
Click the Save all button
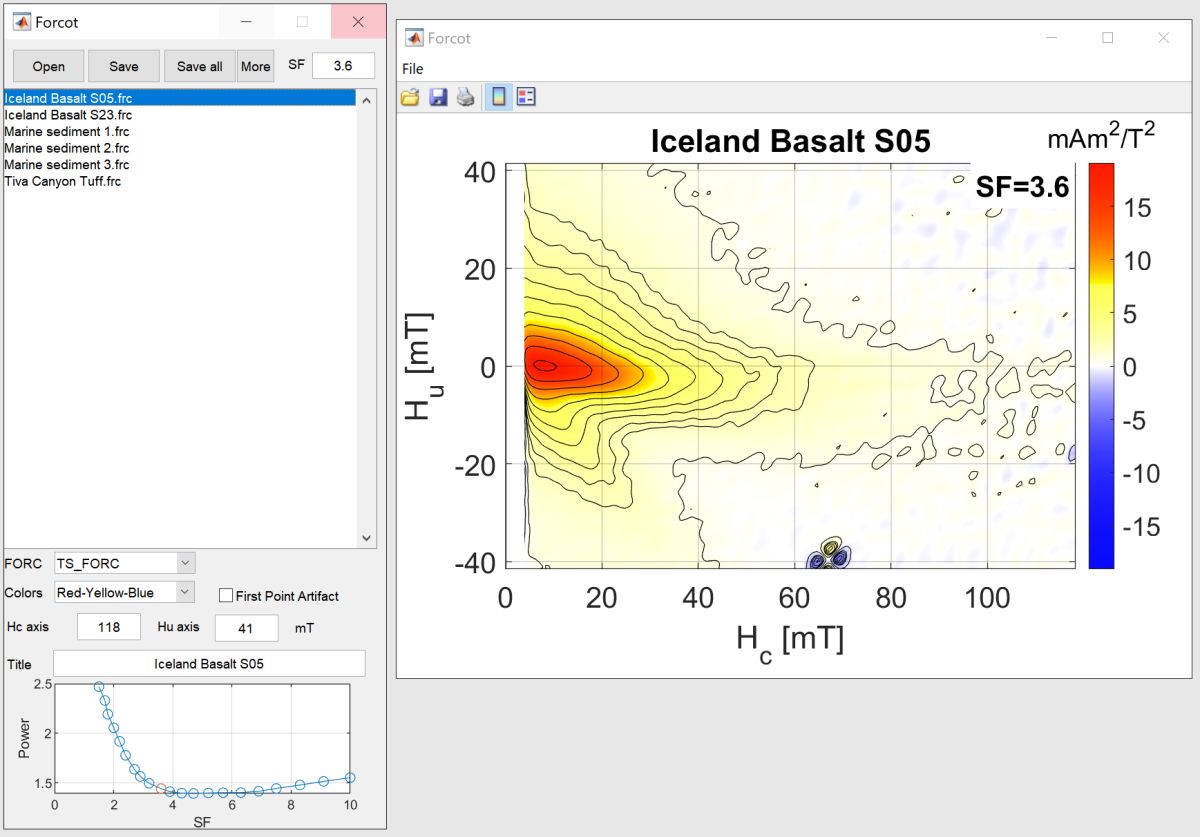click(200, 66)
